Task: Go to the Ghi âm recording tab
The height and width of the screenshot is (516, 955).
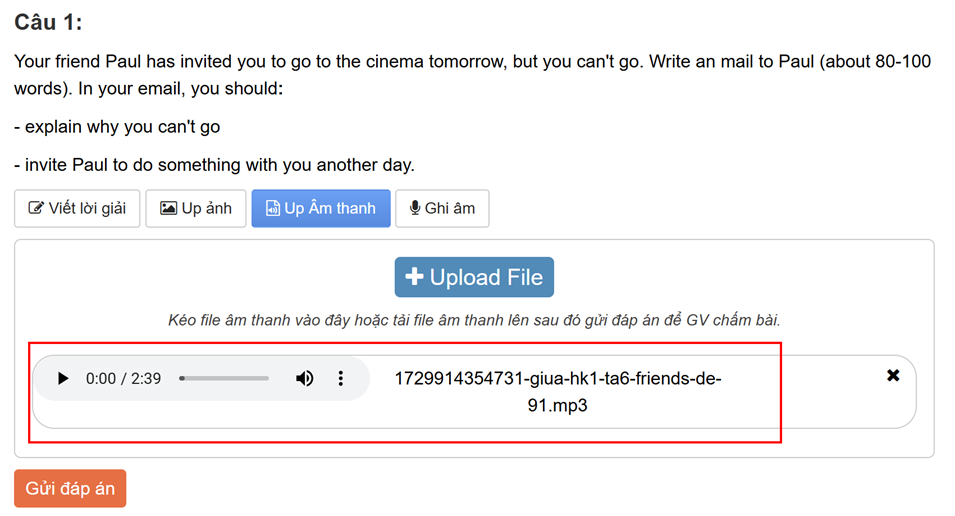Action: click(x=442, y=208)
